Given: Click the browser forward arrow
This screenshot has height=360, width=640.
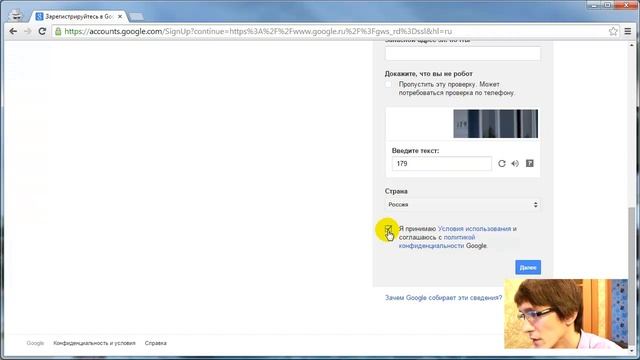Looking at the screenshot, I should [27, 31].
